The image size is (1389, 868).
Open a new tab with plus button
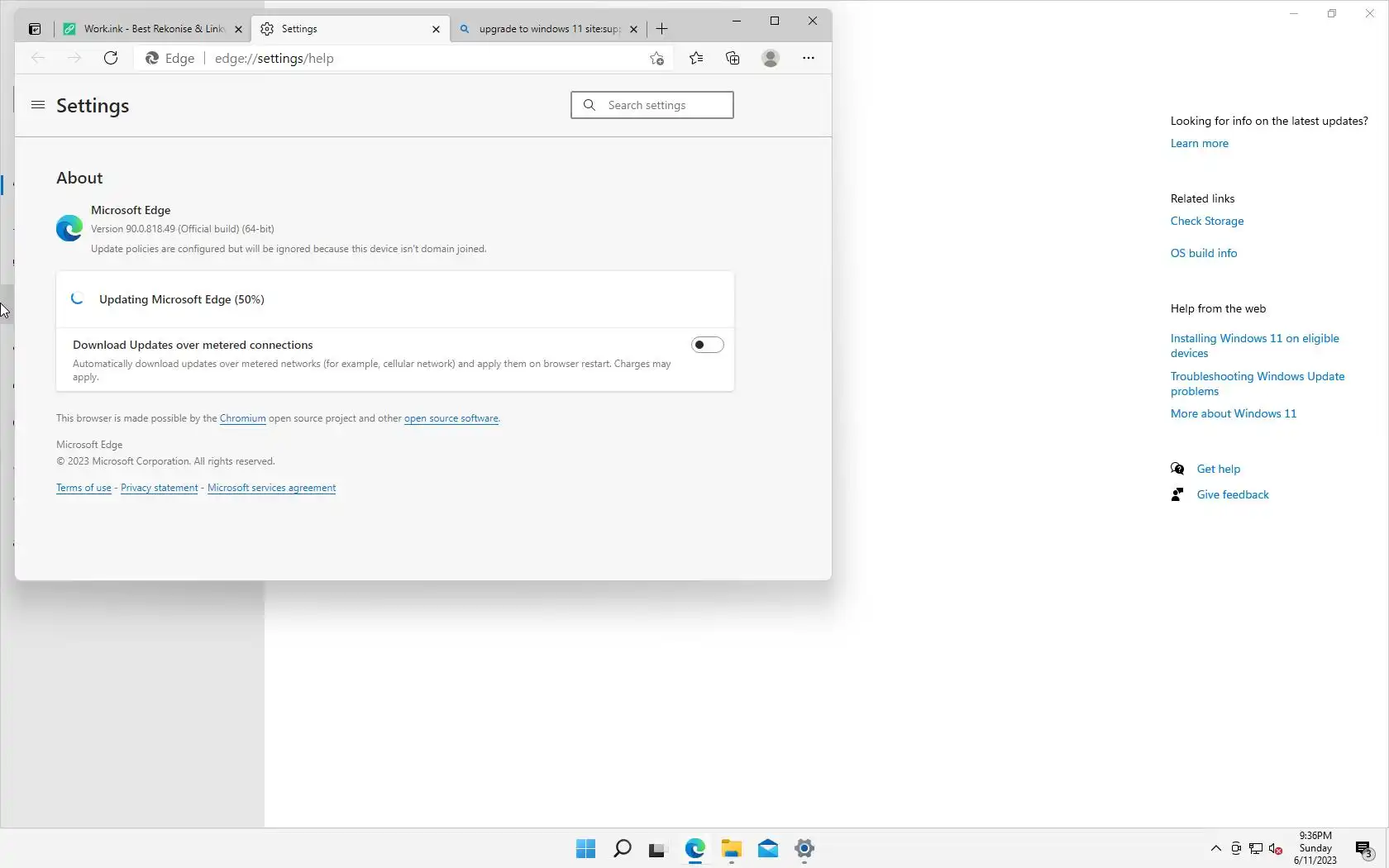tap(661, 29)
